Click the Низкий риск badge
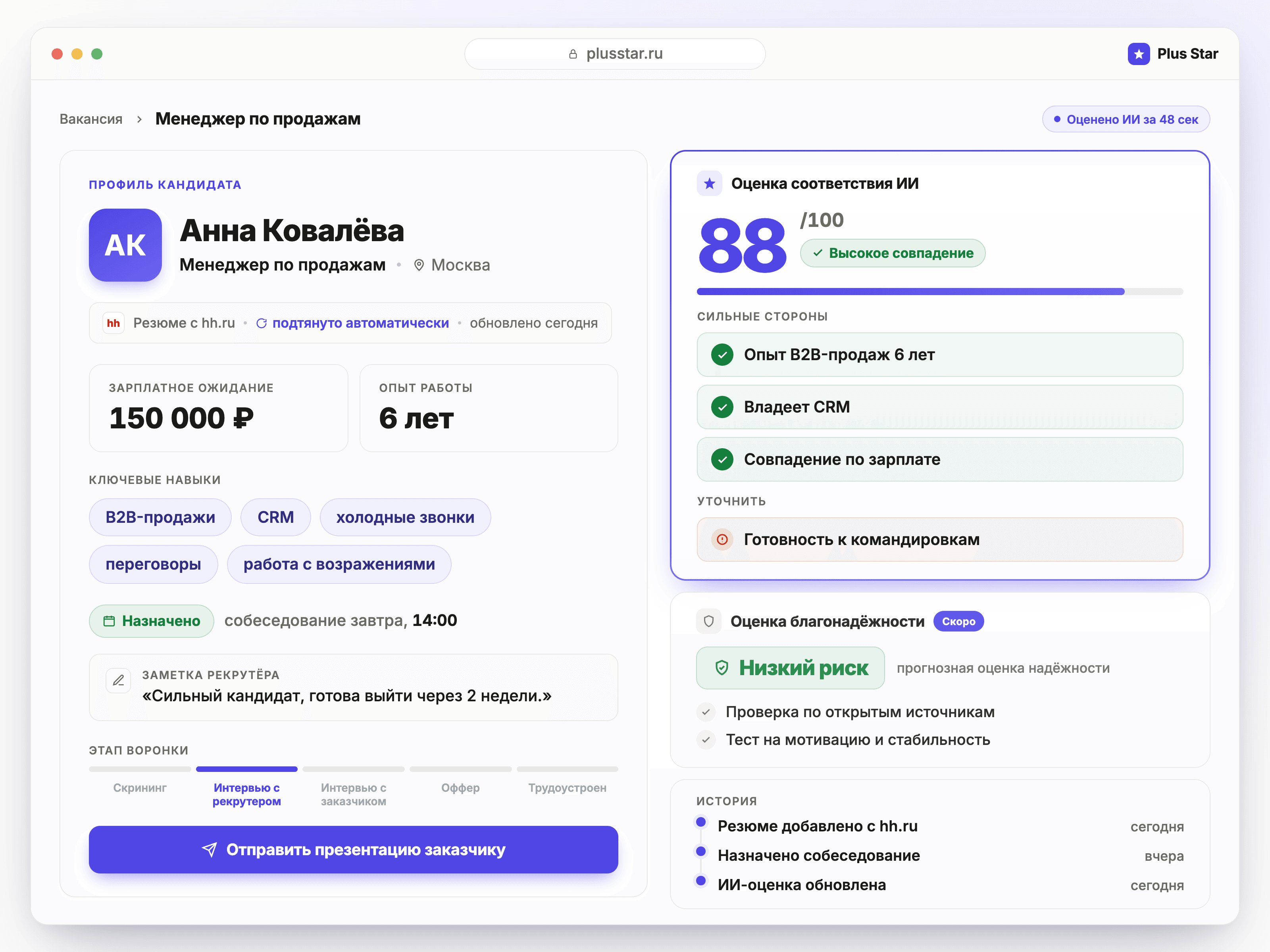 (791, 668)
